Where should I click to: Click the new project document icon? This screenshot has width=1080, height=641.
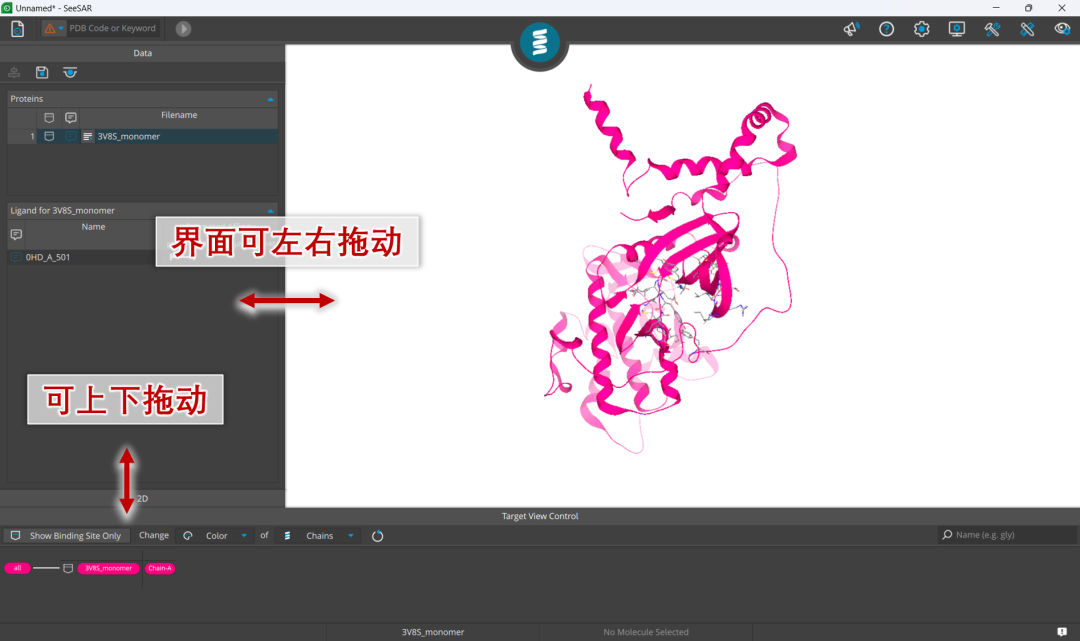point(17,29)
